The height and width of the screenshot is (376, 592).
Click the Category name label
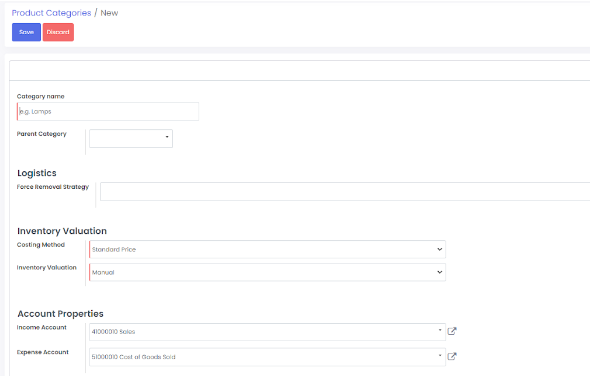[x=40, y=96]
